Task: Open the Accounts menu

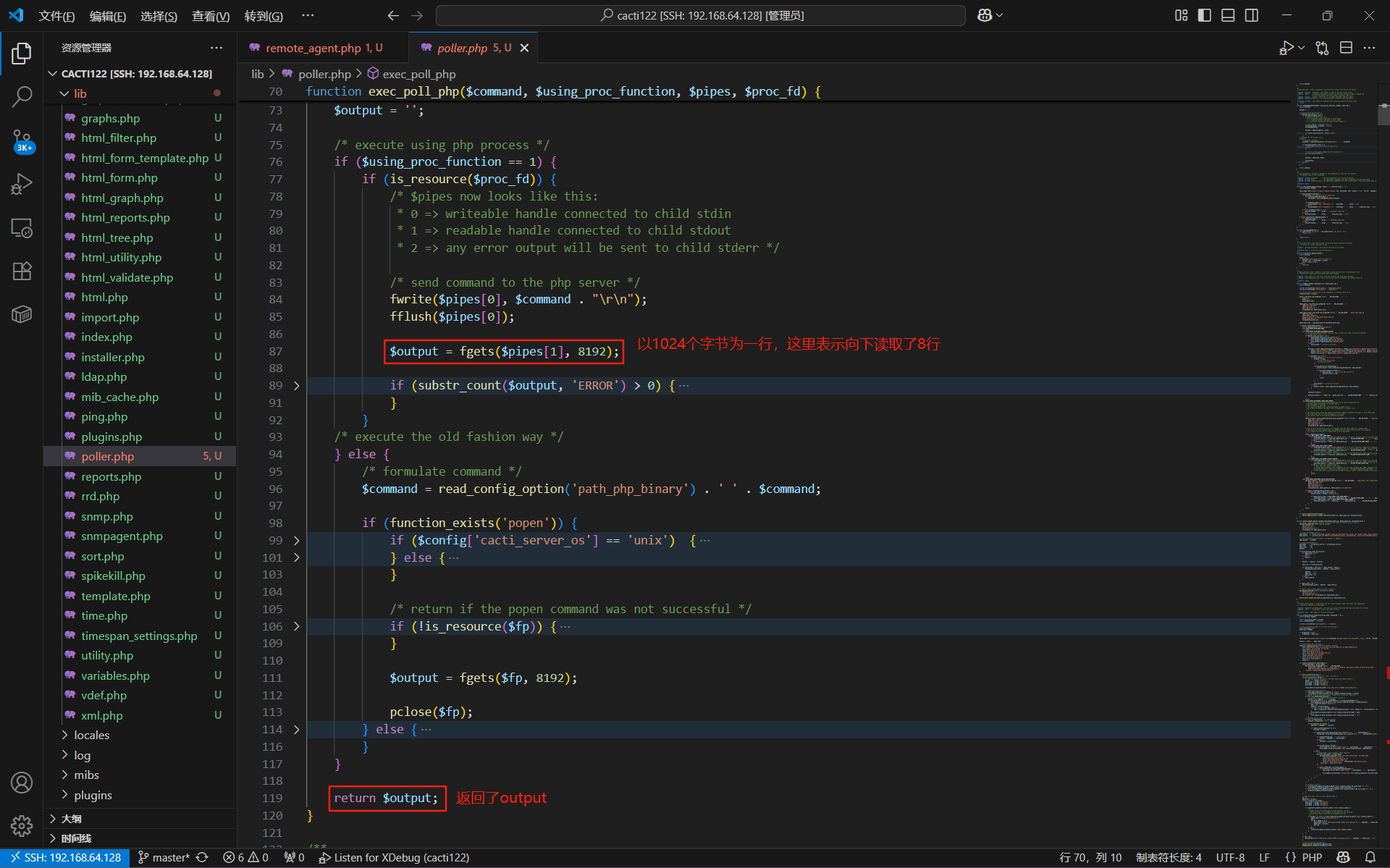Action: tap(22, 783)
